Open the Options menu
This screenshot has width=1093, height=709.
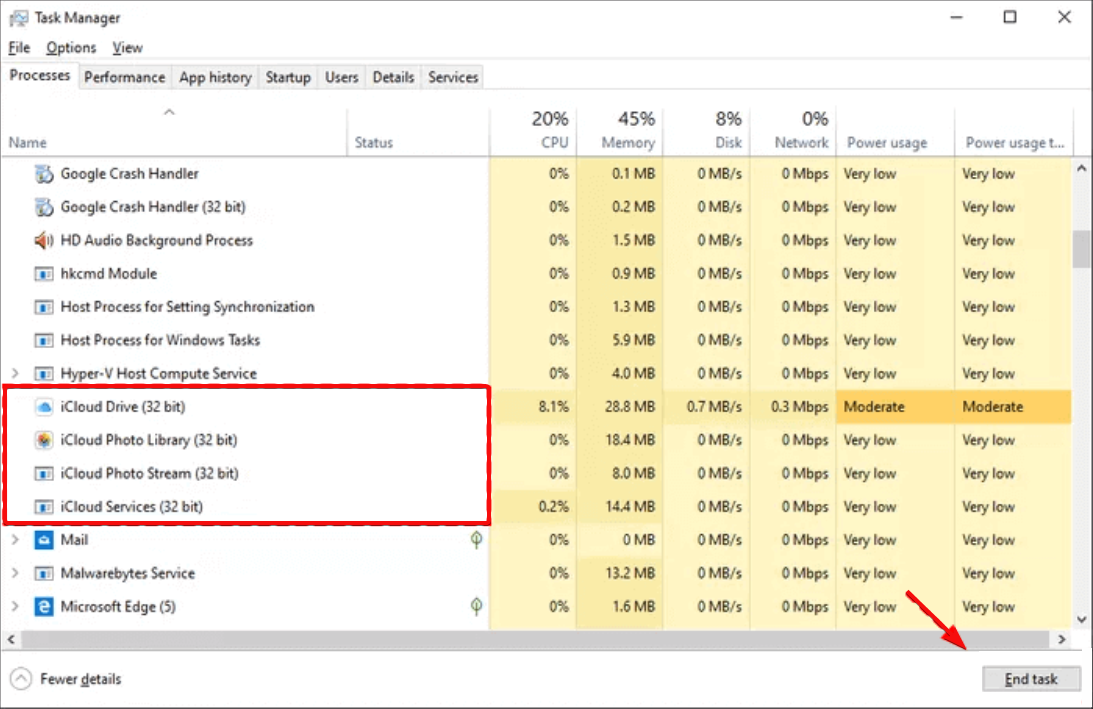coord(71,48)
